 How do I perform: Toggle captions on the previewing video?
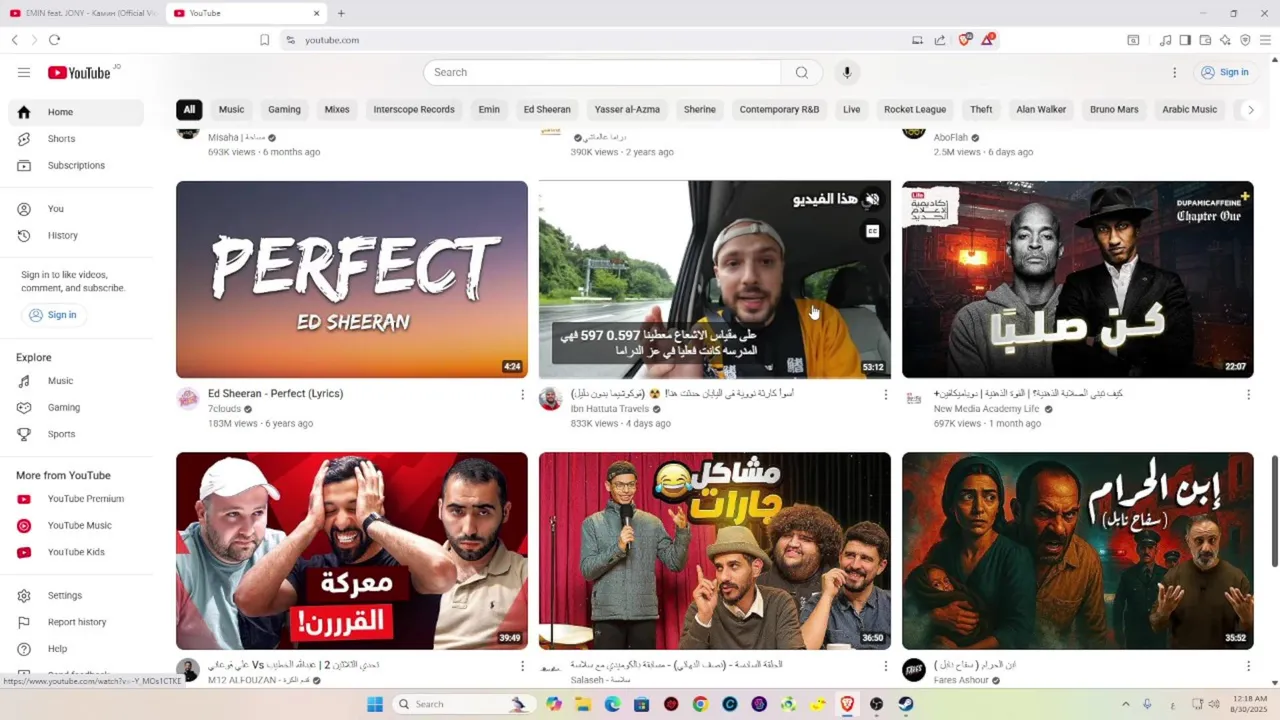pyautogui.click(x=872, y=231)
